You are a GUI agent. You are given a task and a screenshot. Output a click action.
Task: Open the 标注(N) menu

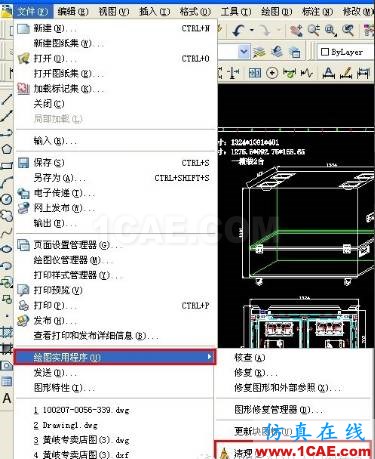[x=317, y=12]
